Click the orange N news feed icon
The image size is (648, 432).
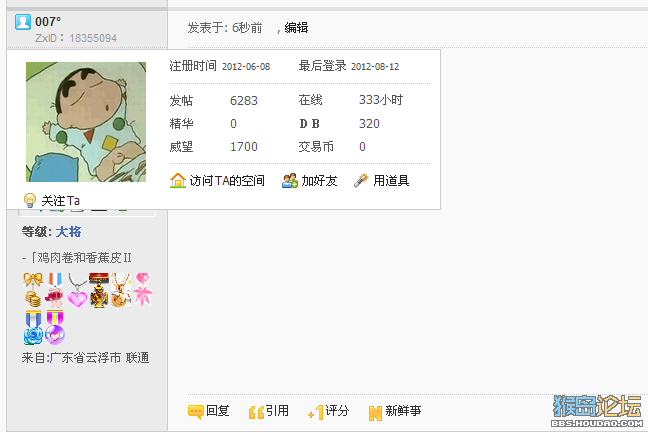point(375,413)
